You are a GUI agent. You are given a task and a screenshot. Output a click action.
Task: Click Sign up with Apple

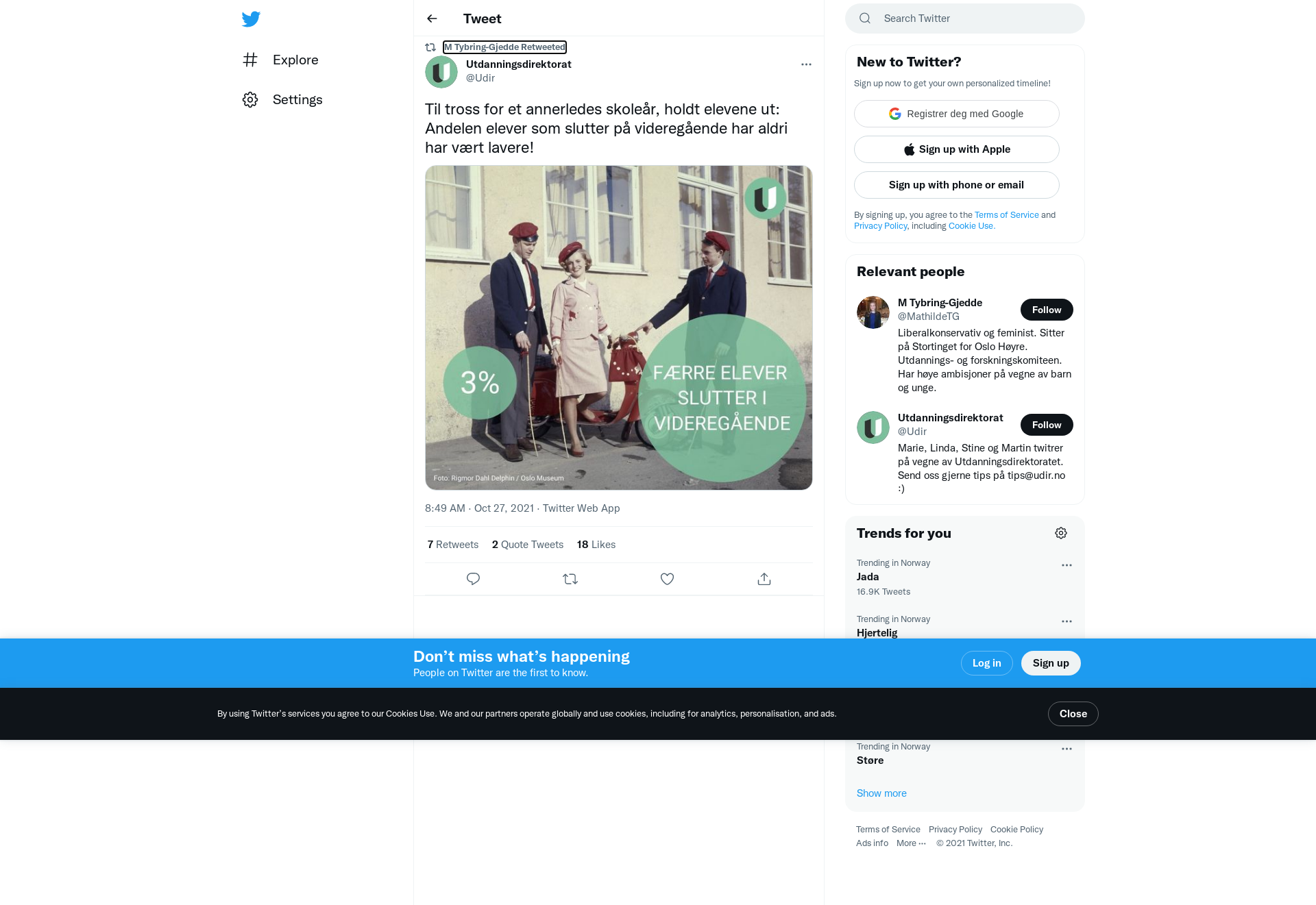tap(957, 149)
